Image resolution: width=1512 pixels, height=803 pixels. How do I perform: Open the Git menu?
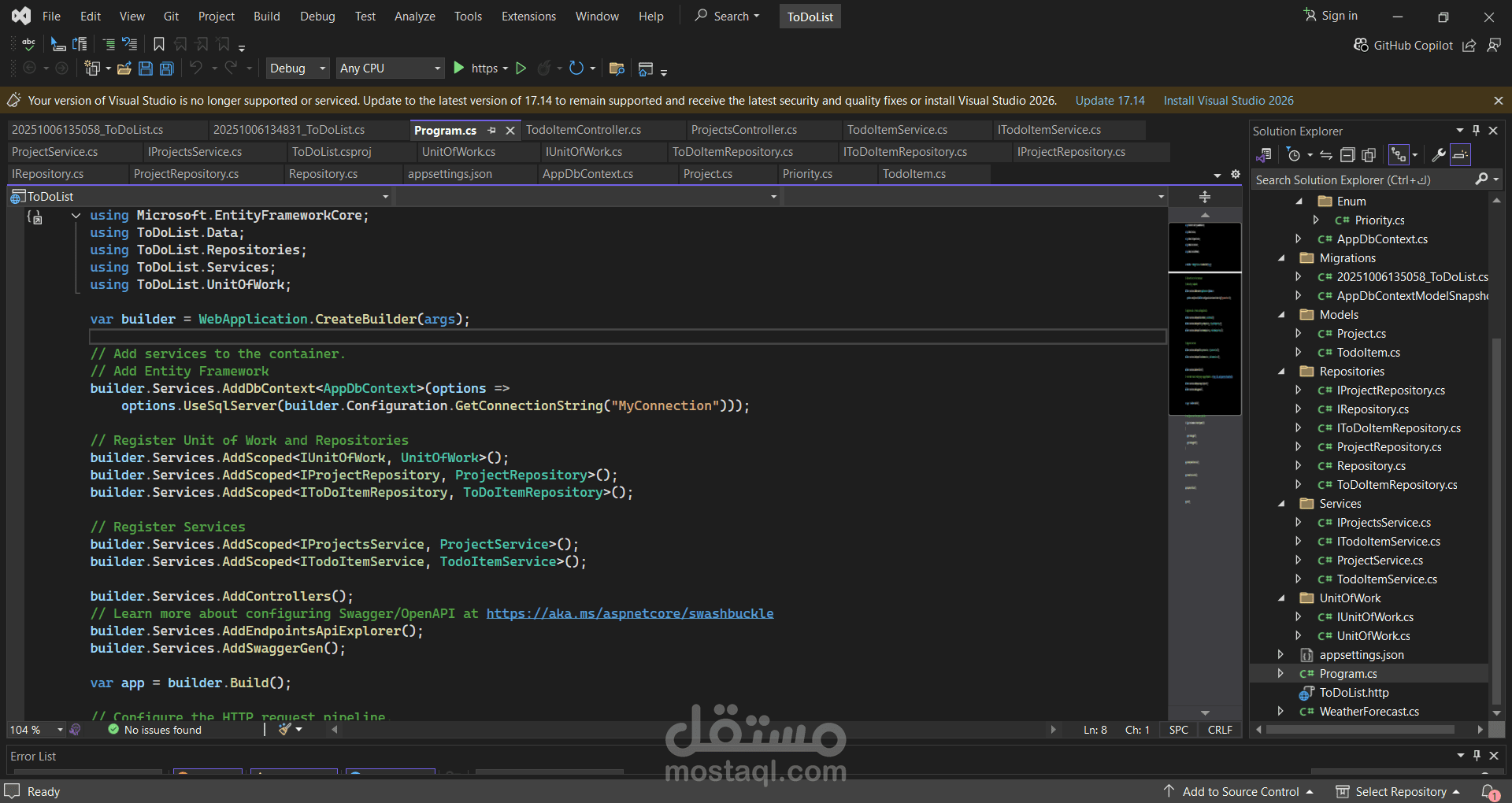(170, 16)
